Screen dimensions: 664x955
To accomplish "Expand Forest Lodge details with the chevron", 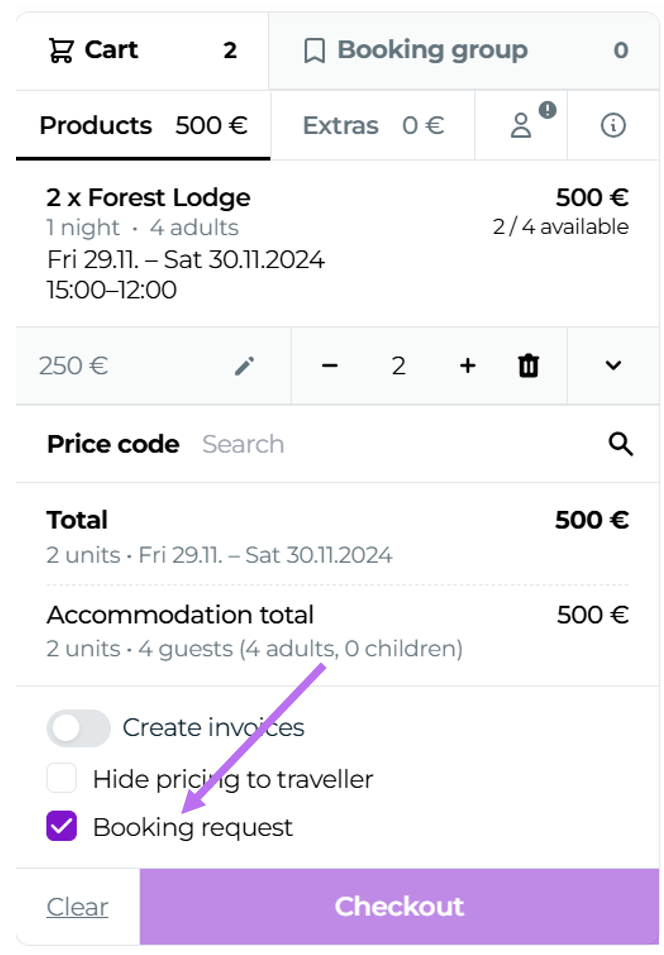I will [x=613, y=366].
